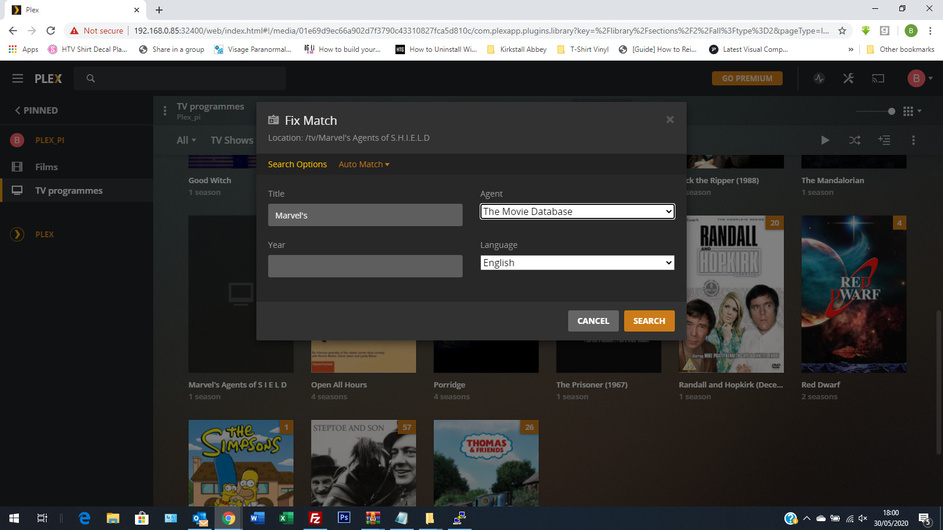Click the Title input field

click(365, 215)
